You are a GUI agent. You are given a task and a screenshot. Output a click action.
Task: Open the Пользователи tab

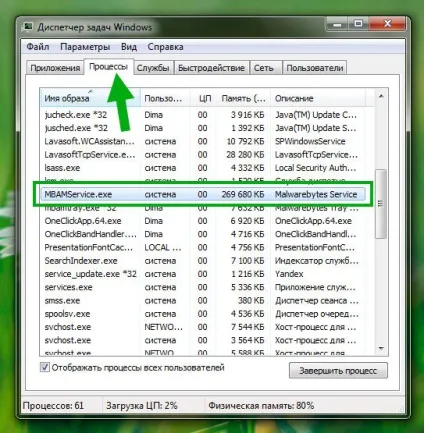[x=315, y=68]
